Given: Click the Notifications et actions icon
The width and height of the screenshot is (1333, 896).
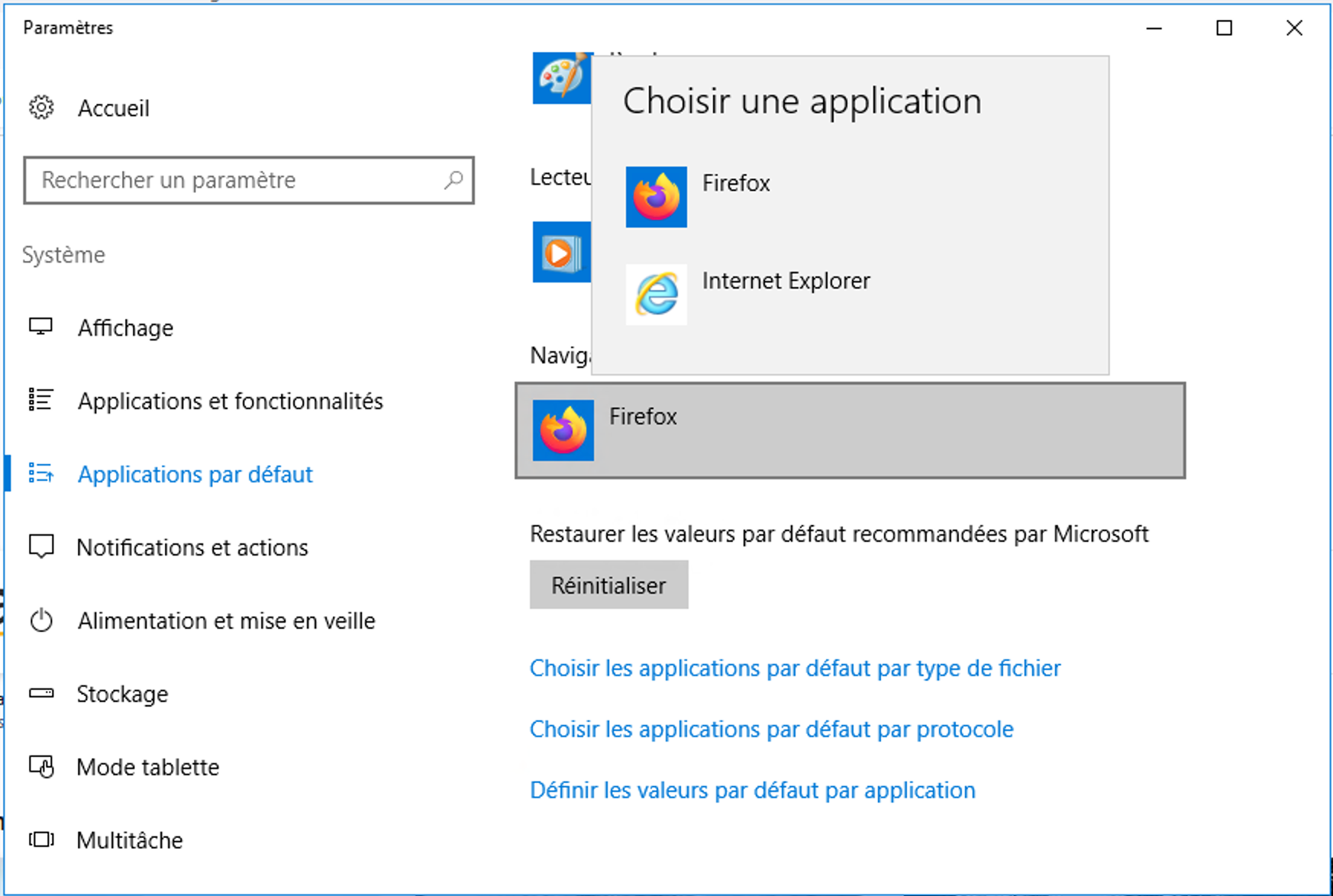Looking at the screenshot, I should 41,547.
